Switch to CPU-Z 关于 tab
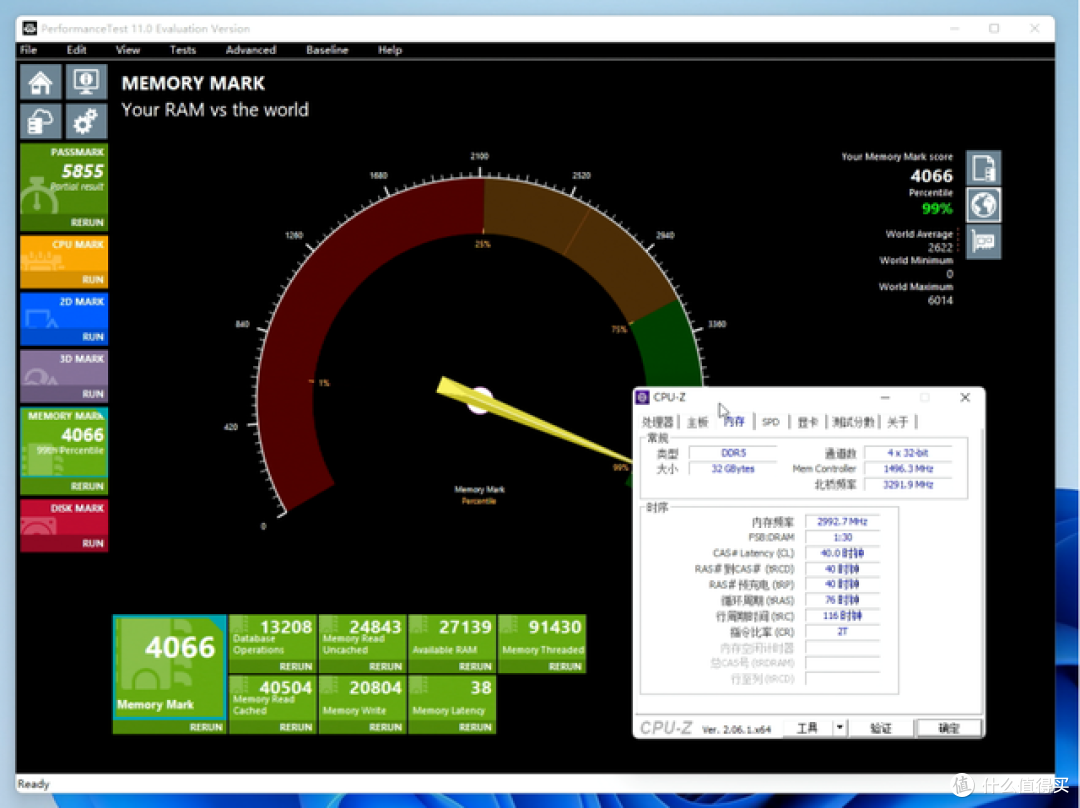 tap(897, 422)
